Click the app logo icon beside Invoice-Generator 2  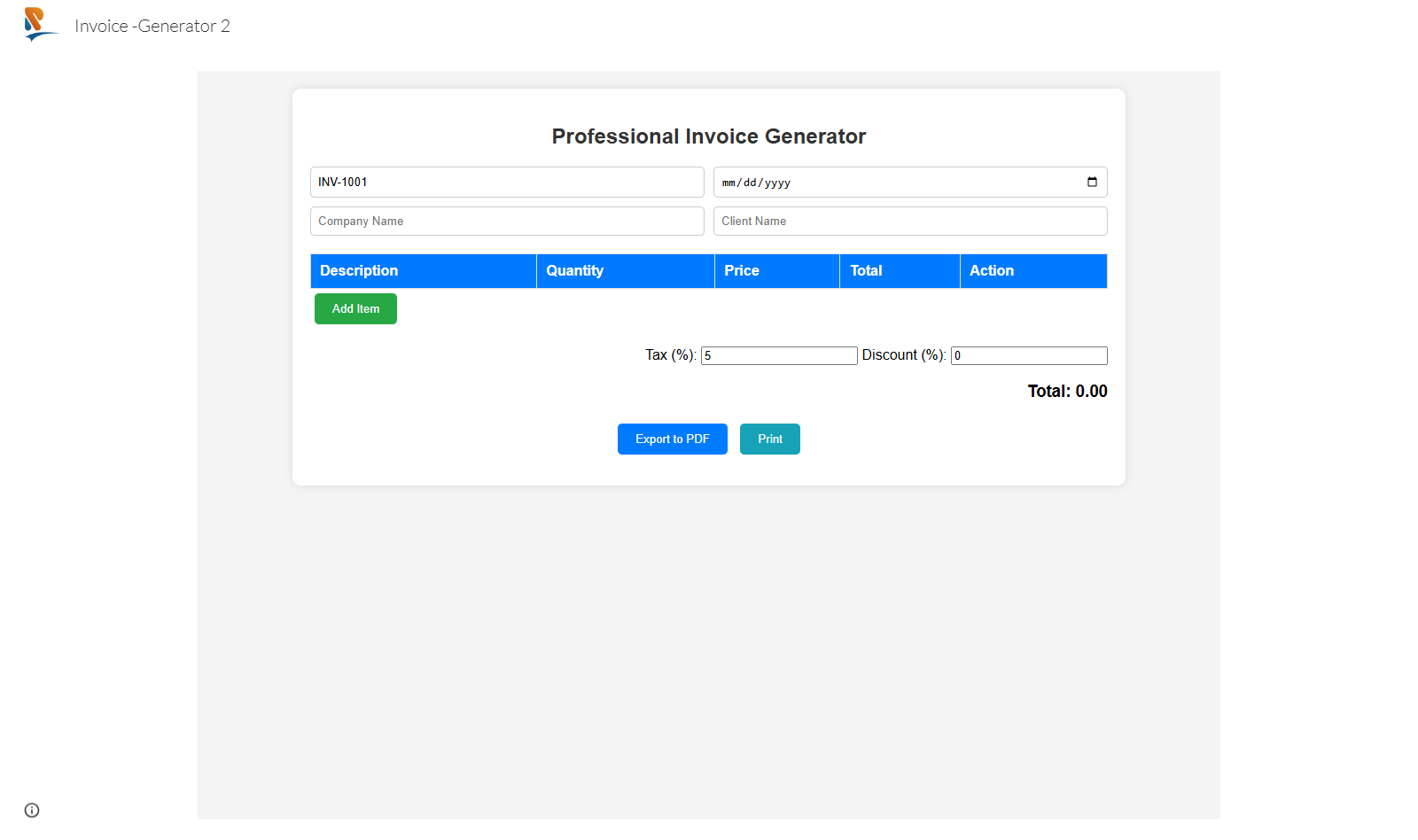41,25
